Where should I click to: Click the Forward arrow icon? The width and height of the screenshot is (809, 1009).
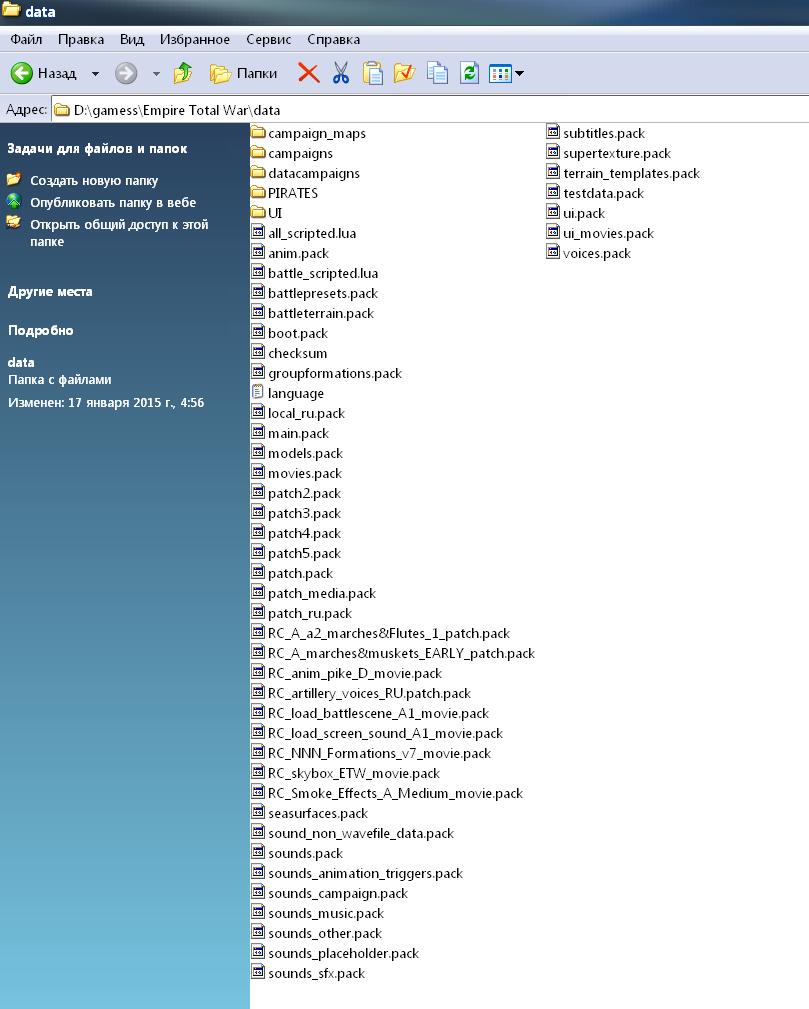click(126, 73)
